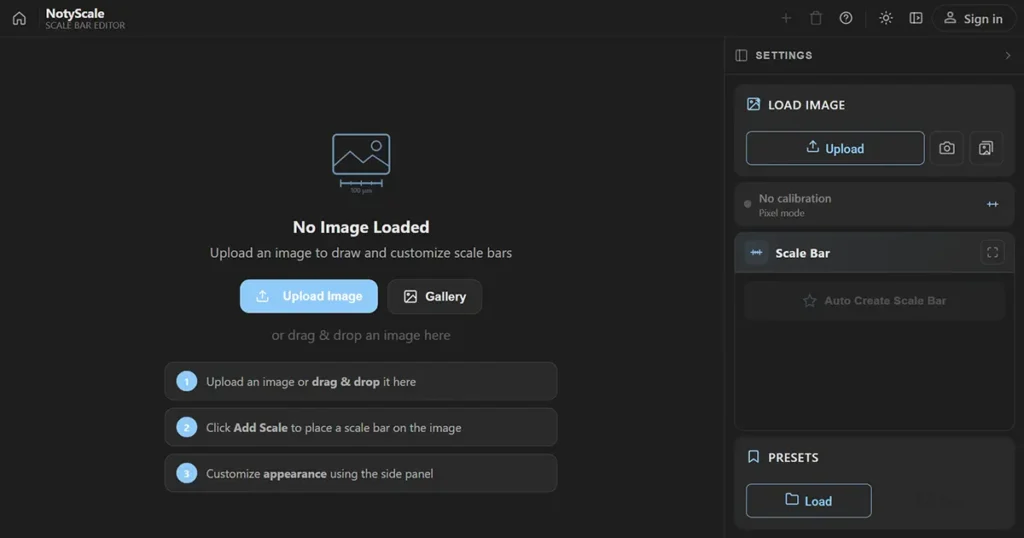Toggle the side panel layout icon
The image size is (1024, 538).
pos(916,18)
